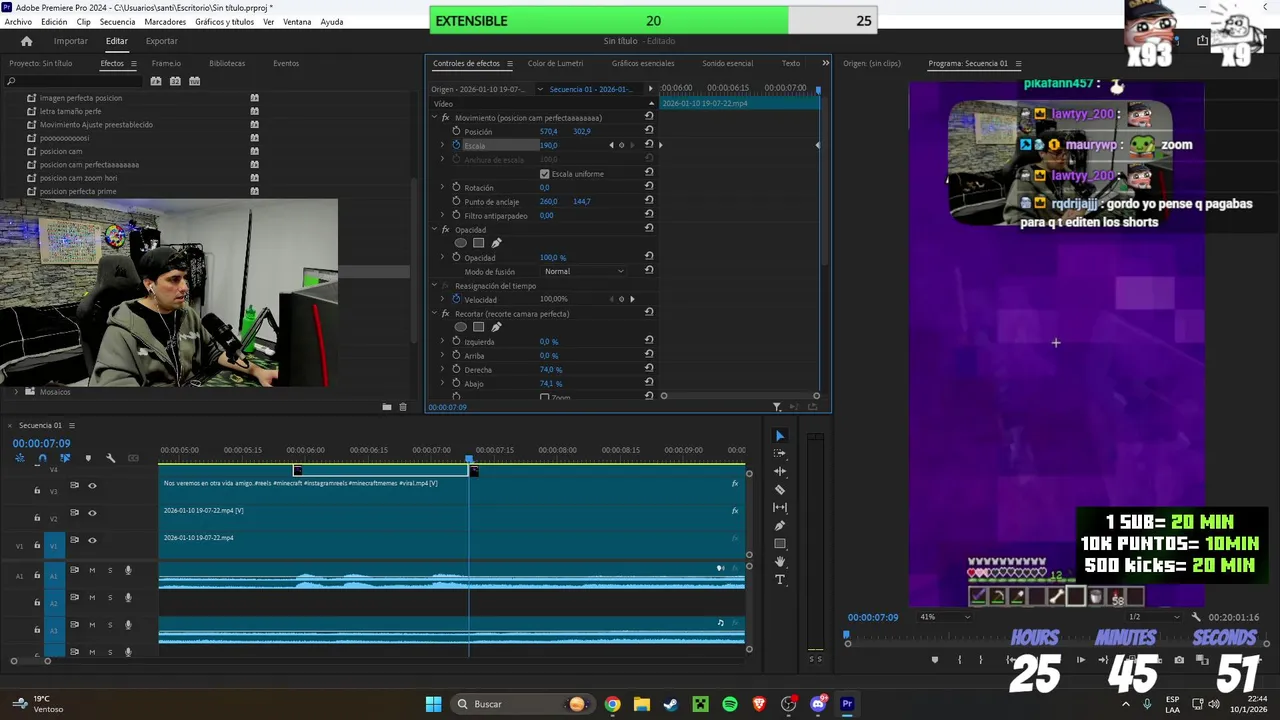Open Program monitor settings wrench
This screenshot has width=1280, height=720.
point(1195,617)
